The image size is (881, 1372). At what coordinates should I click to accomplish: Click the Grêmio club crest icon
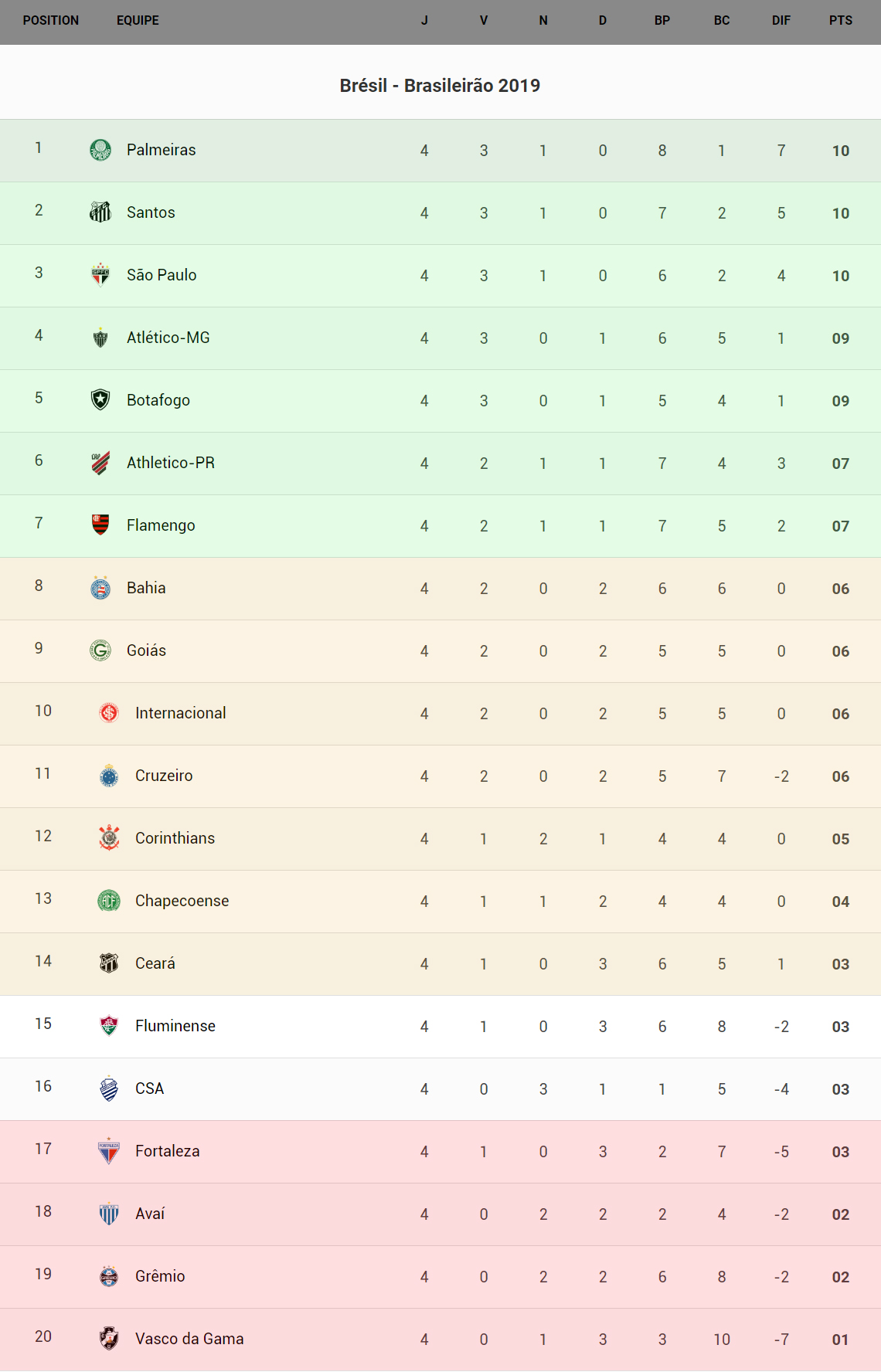click(109, 1276)
